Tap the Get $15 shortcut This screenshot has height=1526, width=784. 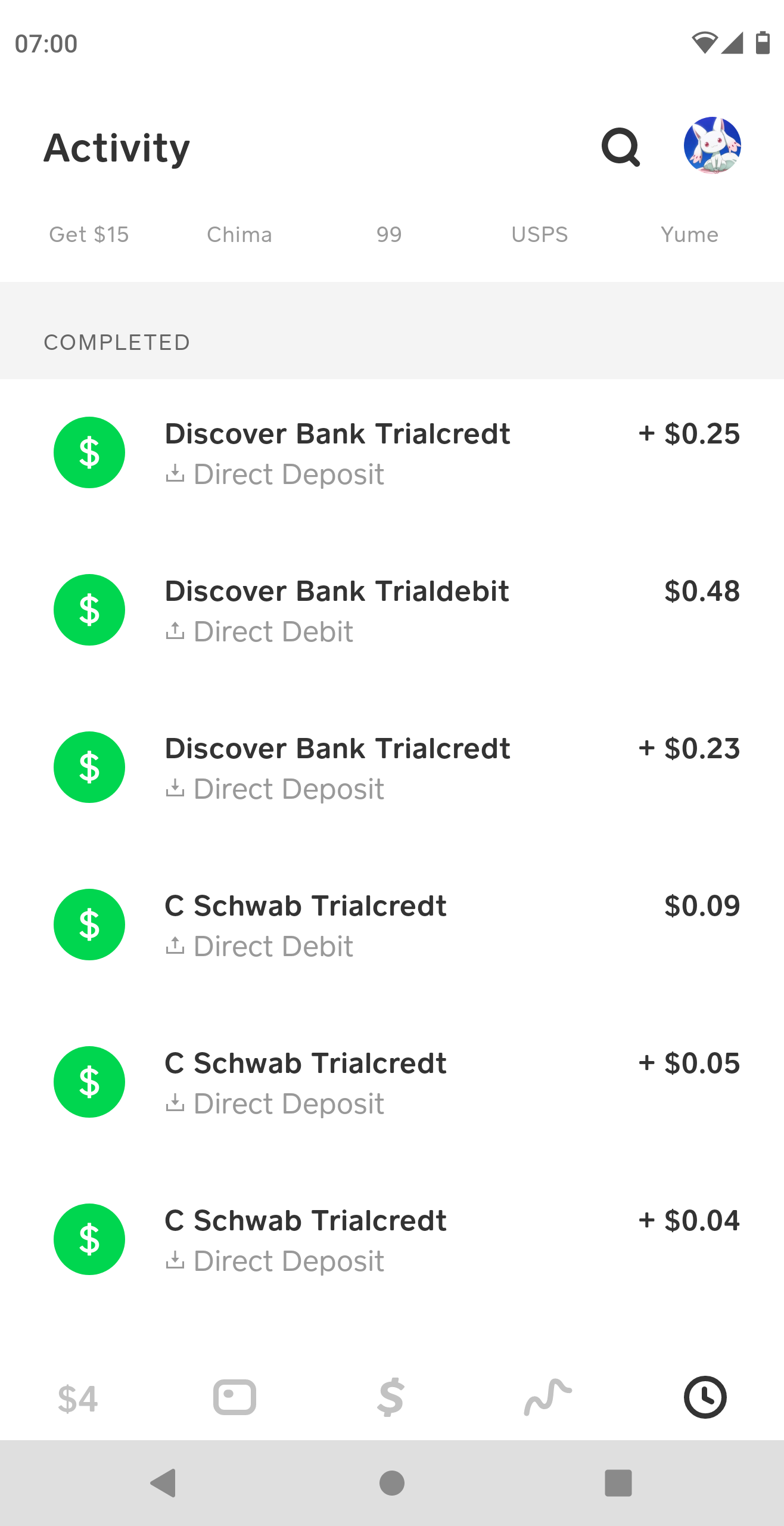pos(89,235)
